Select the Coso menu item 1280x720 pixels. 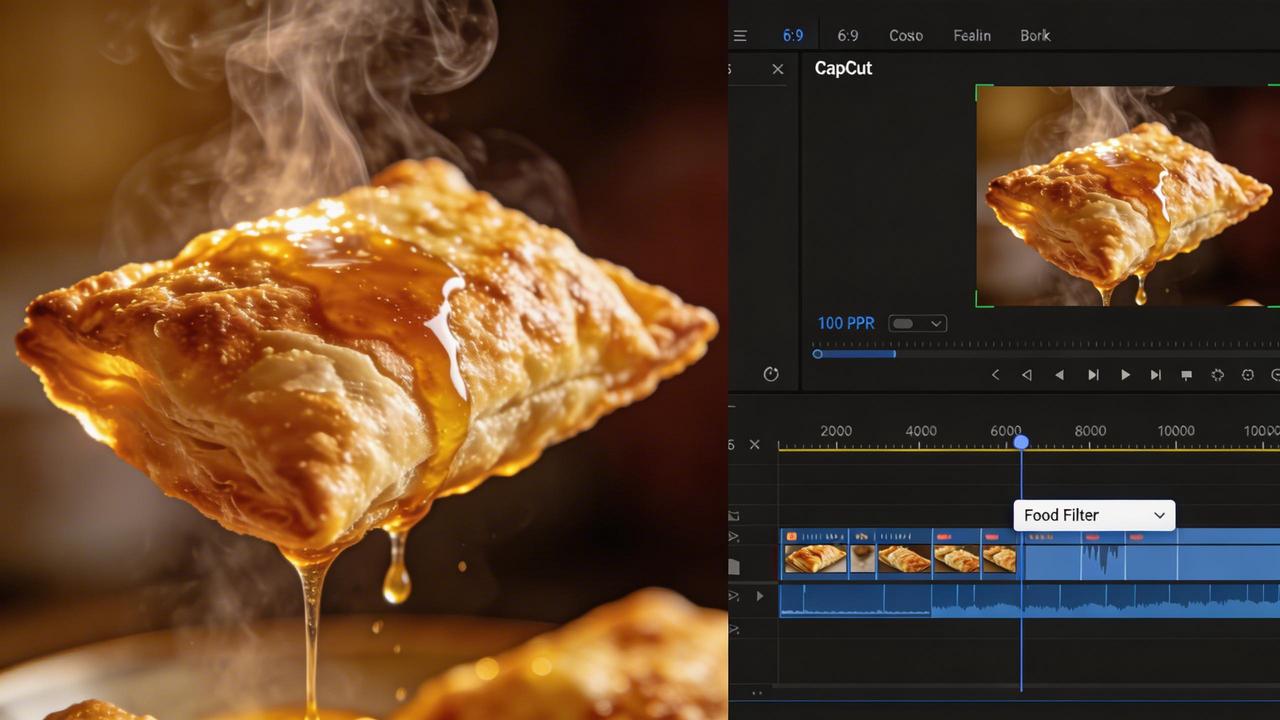[x=905, y=35]
